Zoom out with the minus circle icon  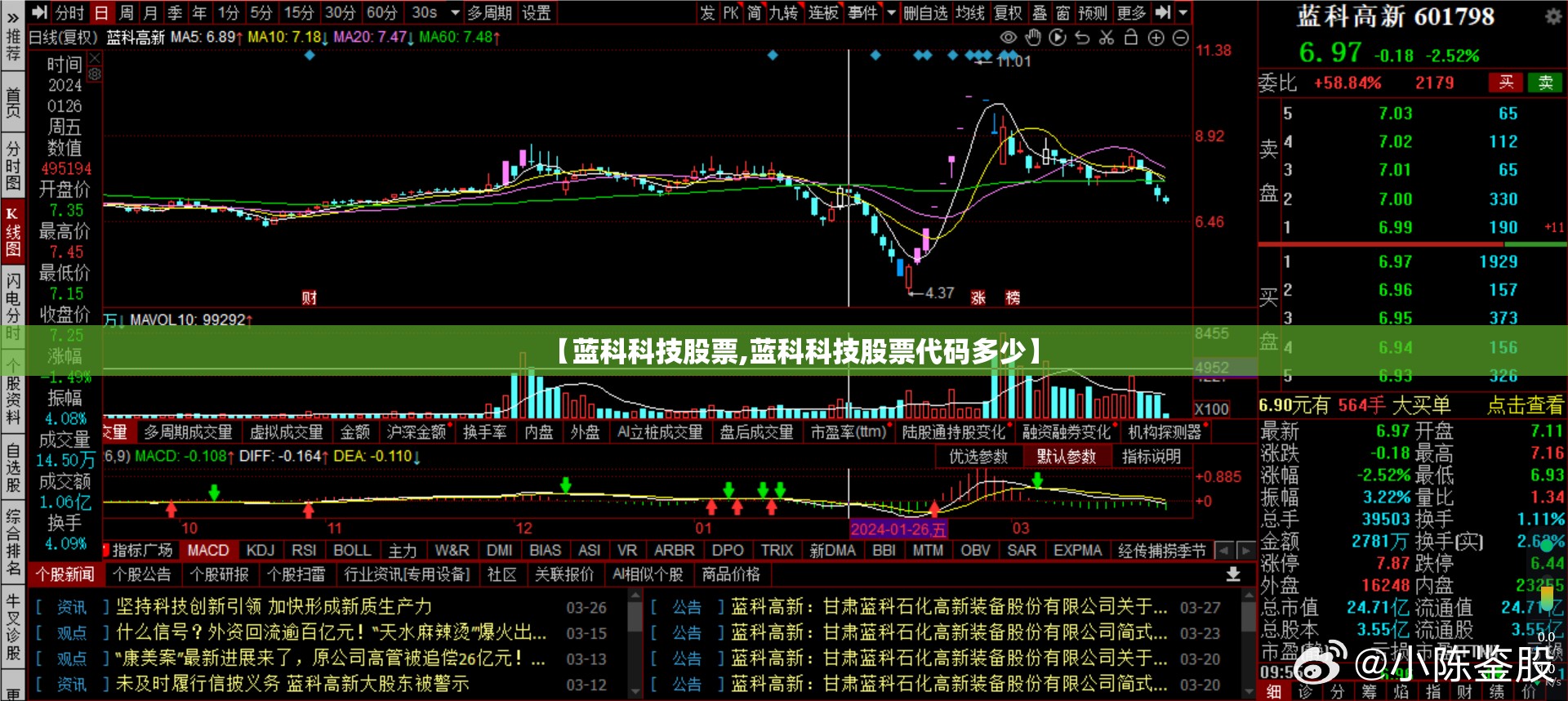click(x=1180, y=38)
